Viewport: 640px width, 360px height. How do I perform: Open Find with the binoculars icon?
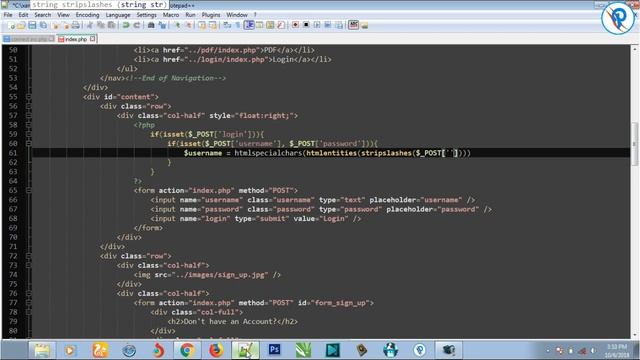point(151,25)
